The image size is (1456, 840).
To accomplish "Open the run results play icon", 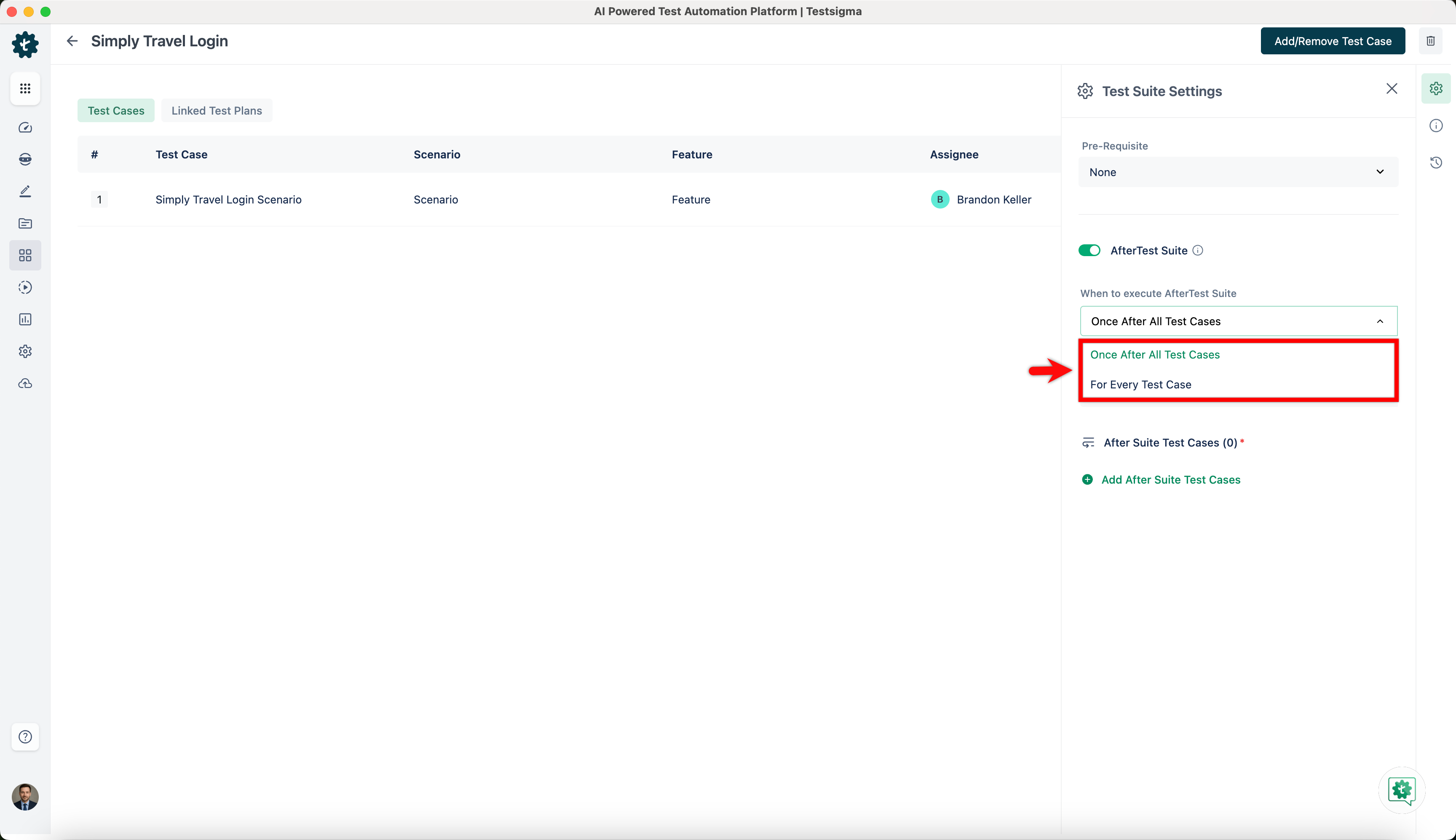I will [25, 287].
